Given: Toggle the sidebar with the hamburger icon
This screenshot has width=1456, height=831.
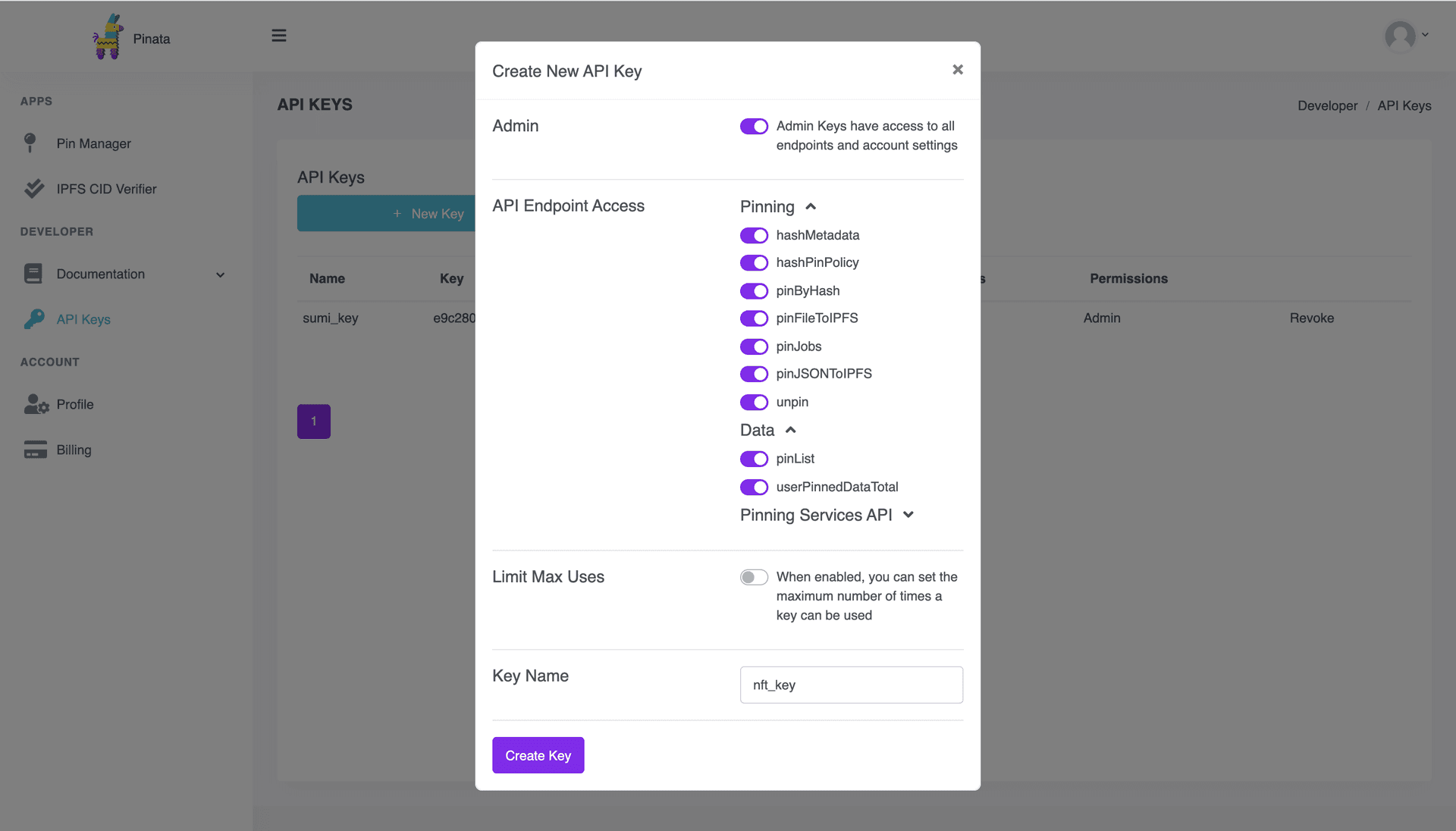Looking at the screenshot, I should 279,36.
